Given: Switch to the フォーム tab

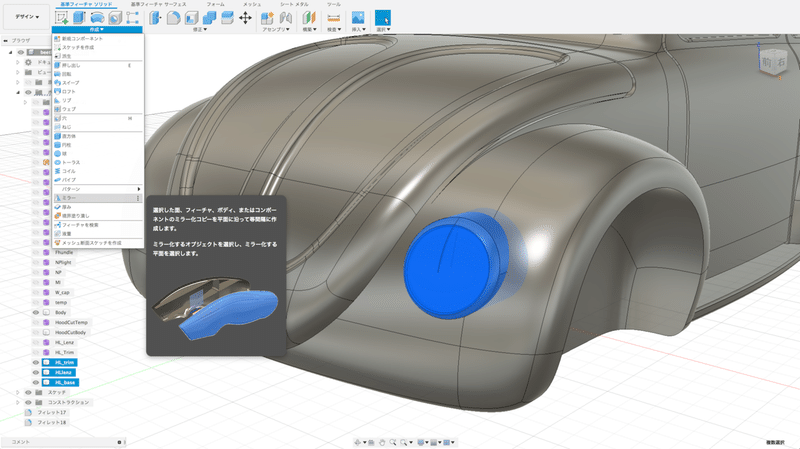Looking at the screenshot, I should (x=215, y=4).
